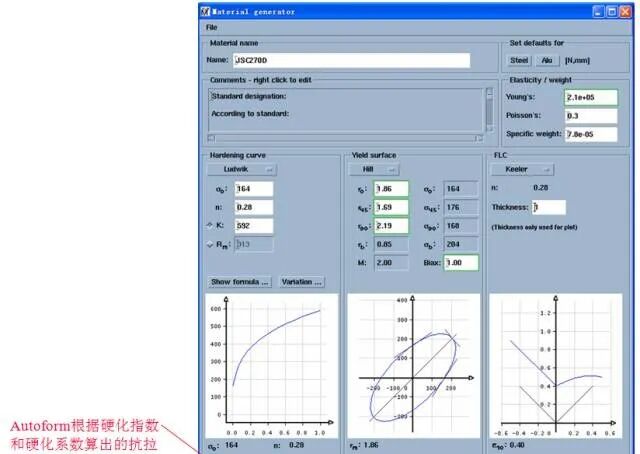Image resolution: width=640 pixels, height=454 pixels.
Task: Click the r45 field showing 1.69
Action: click(391, 207)
